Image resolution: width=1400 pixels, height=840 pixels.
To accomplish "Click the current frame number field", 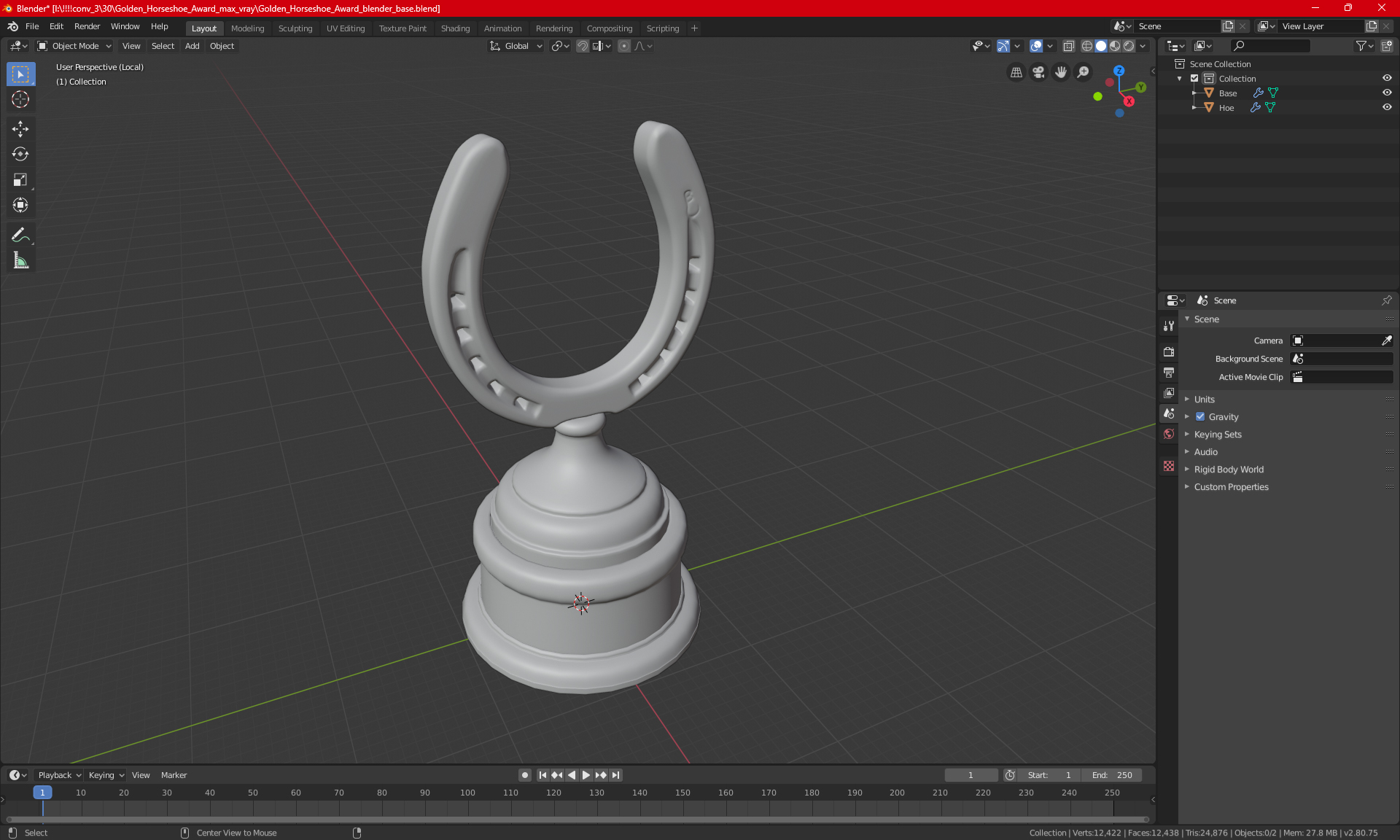I will 971,775.
